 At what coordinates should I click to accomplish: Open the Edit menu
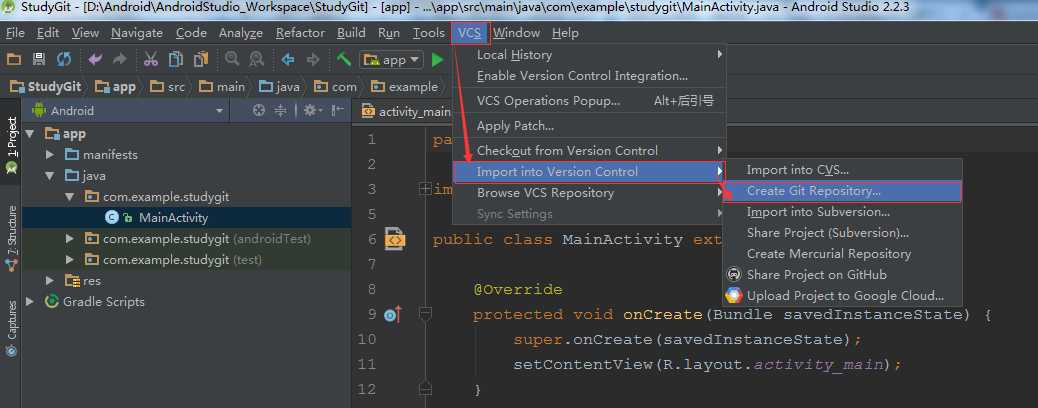(48, 32)
